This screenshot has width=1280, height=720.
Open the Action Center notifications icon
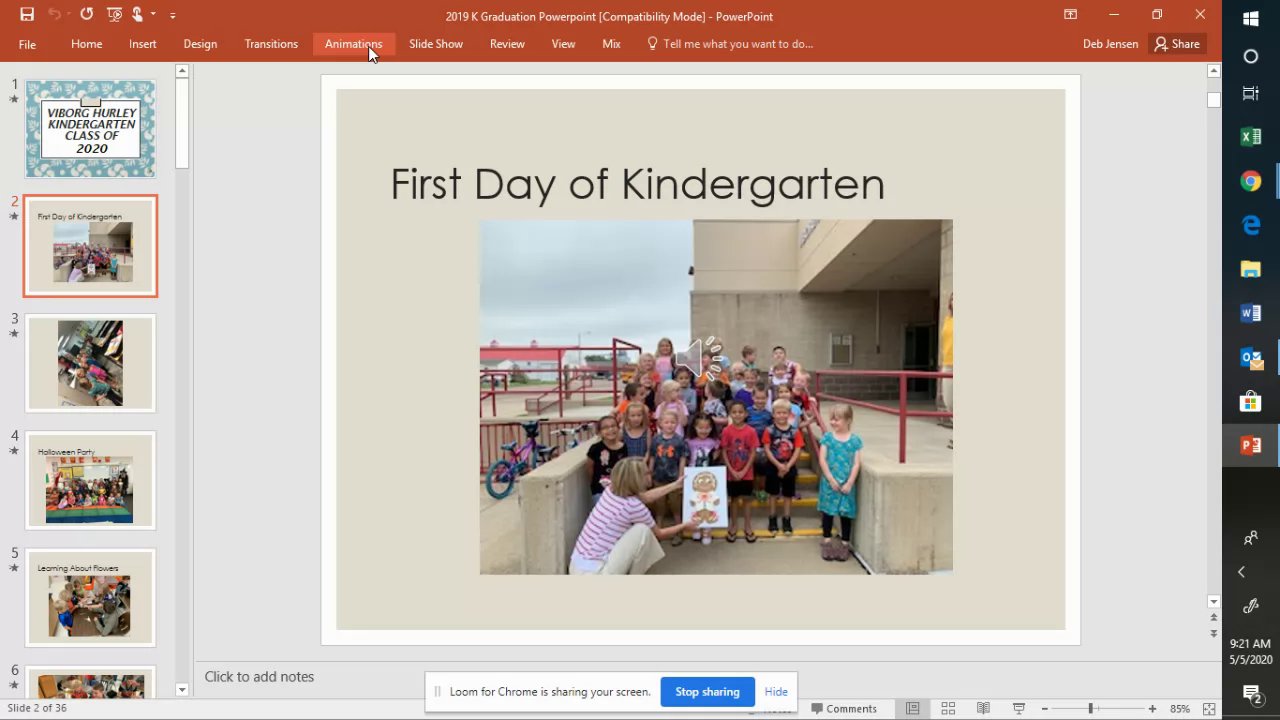[1251, 693]
